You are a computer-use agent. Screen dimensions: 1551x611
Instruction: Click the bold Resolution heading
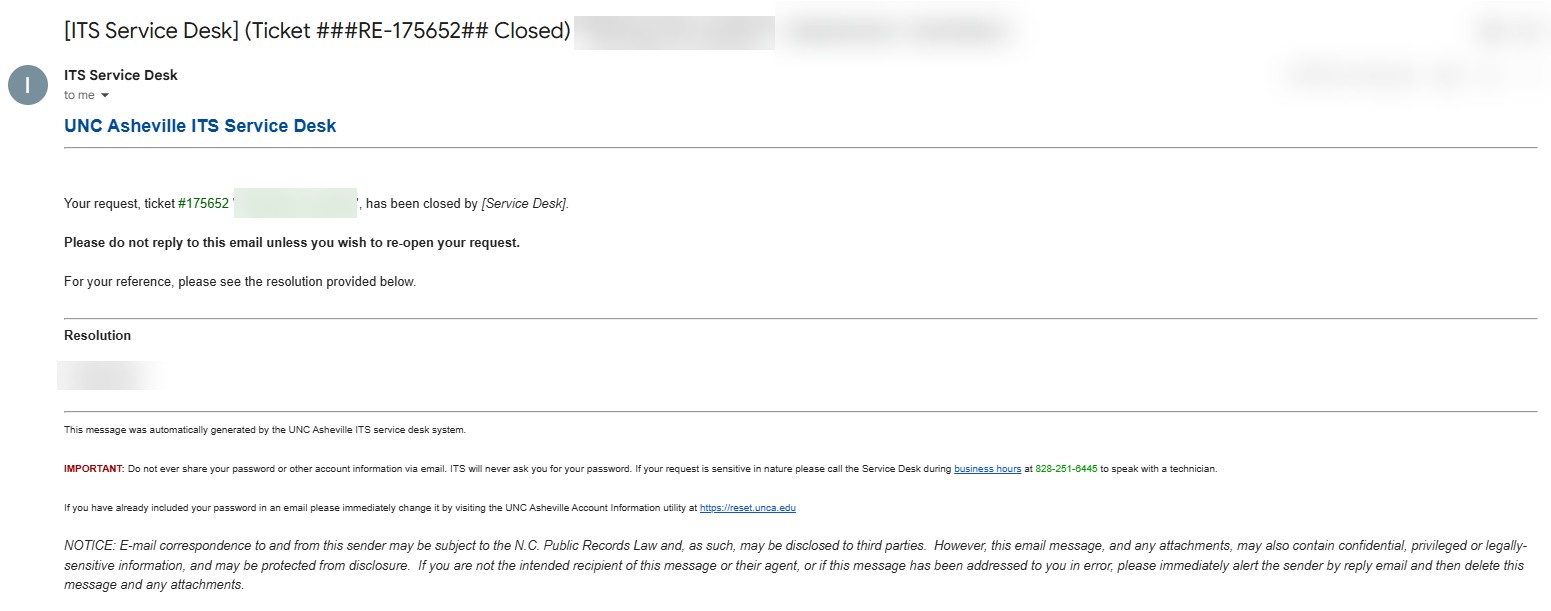point(97,336)
